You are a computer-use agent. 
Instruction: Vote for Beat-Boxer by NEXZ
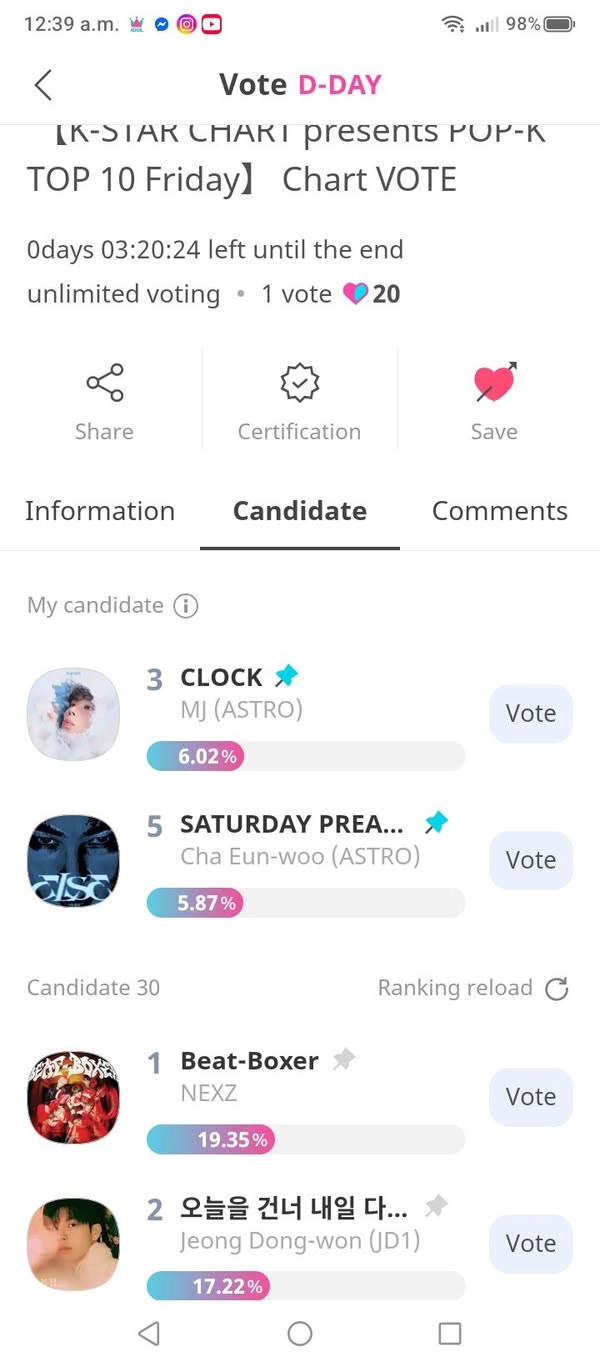530,1097
